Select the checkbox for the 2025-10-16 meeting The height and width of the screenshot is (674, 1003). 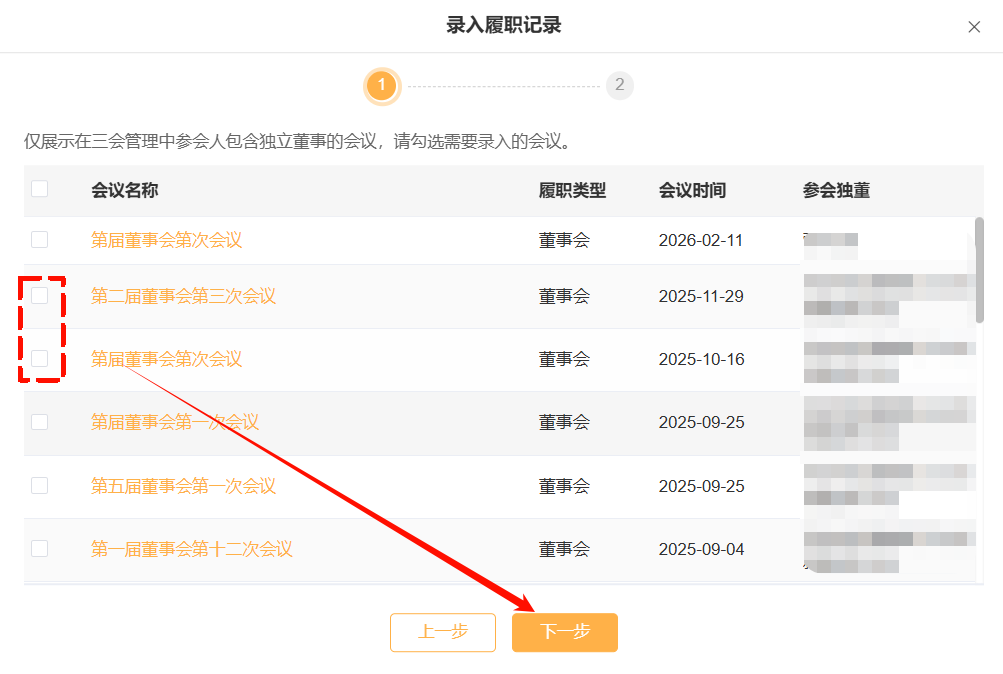[x=39, y=359]
